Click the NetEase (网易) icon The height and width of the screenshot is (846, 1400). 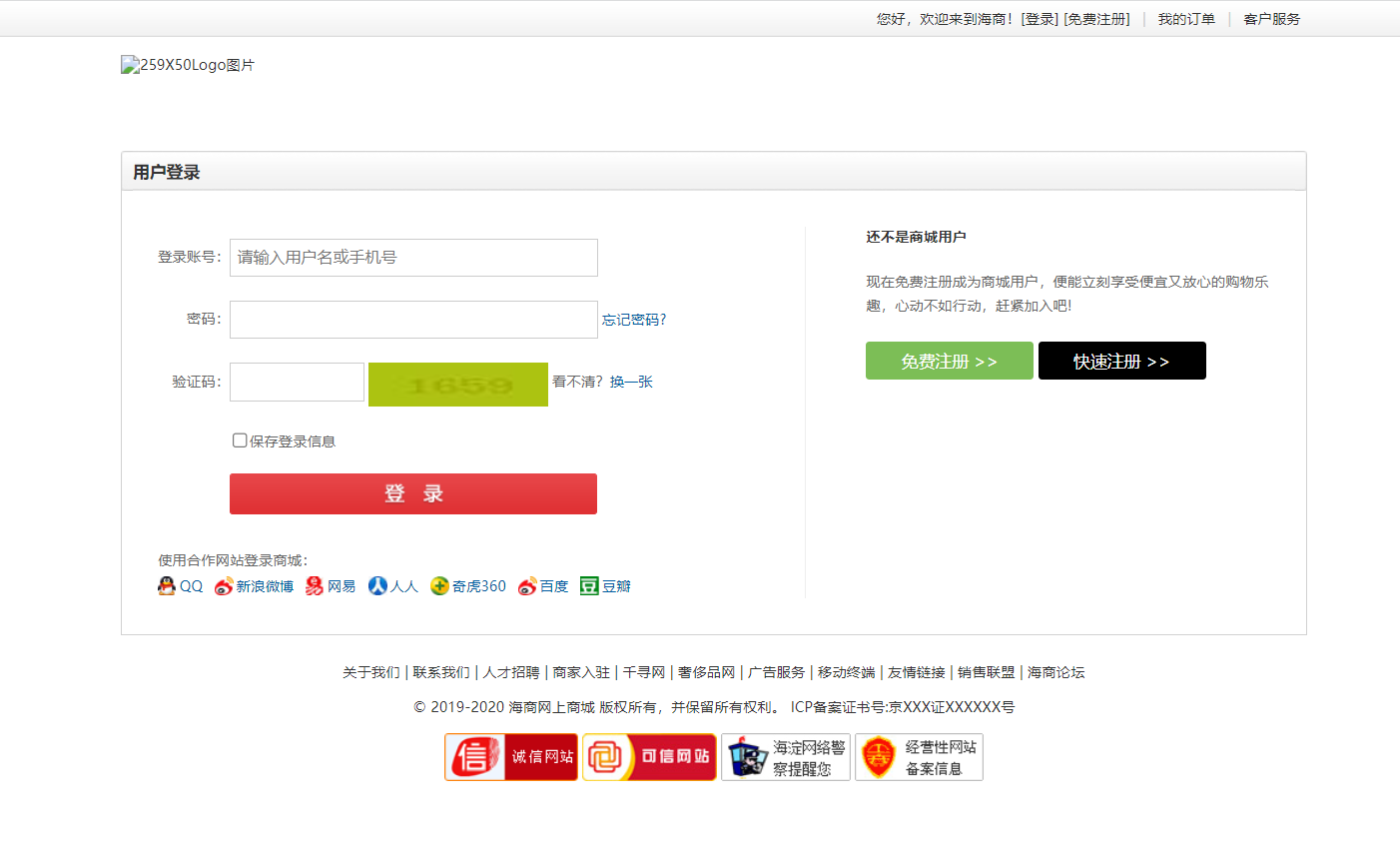(315, 586)
